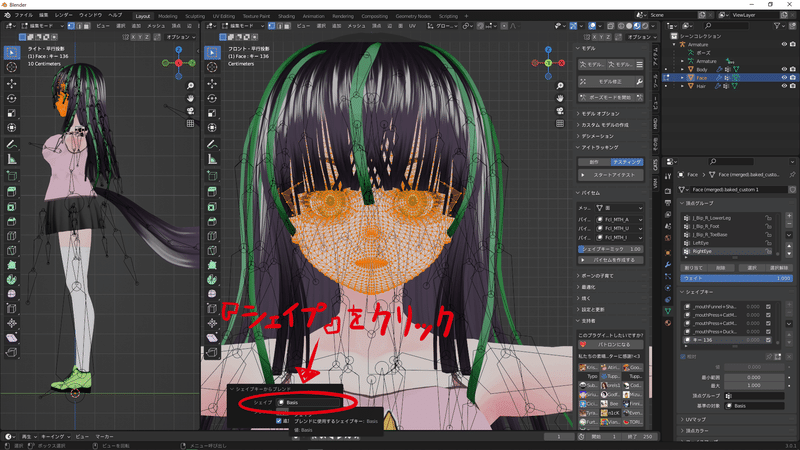Click モデル修正 button
The height and width of the screenshot is (450, 800).
click(x=607, y=82)
